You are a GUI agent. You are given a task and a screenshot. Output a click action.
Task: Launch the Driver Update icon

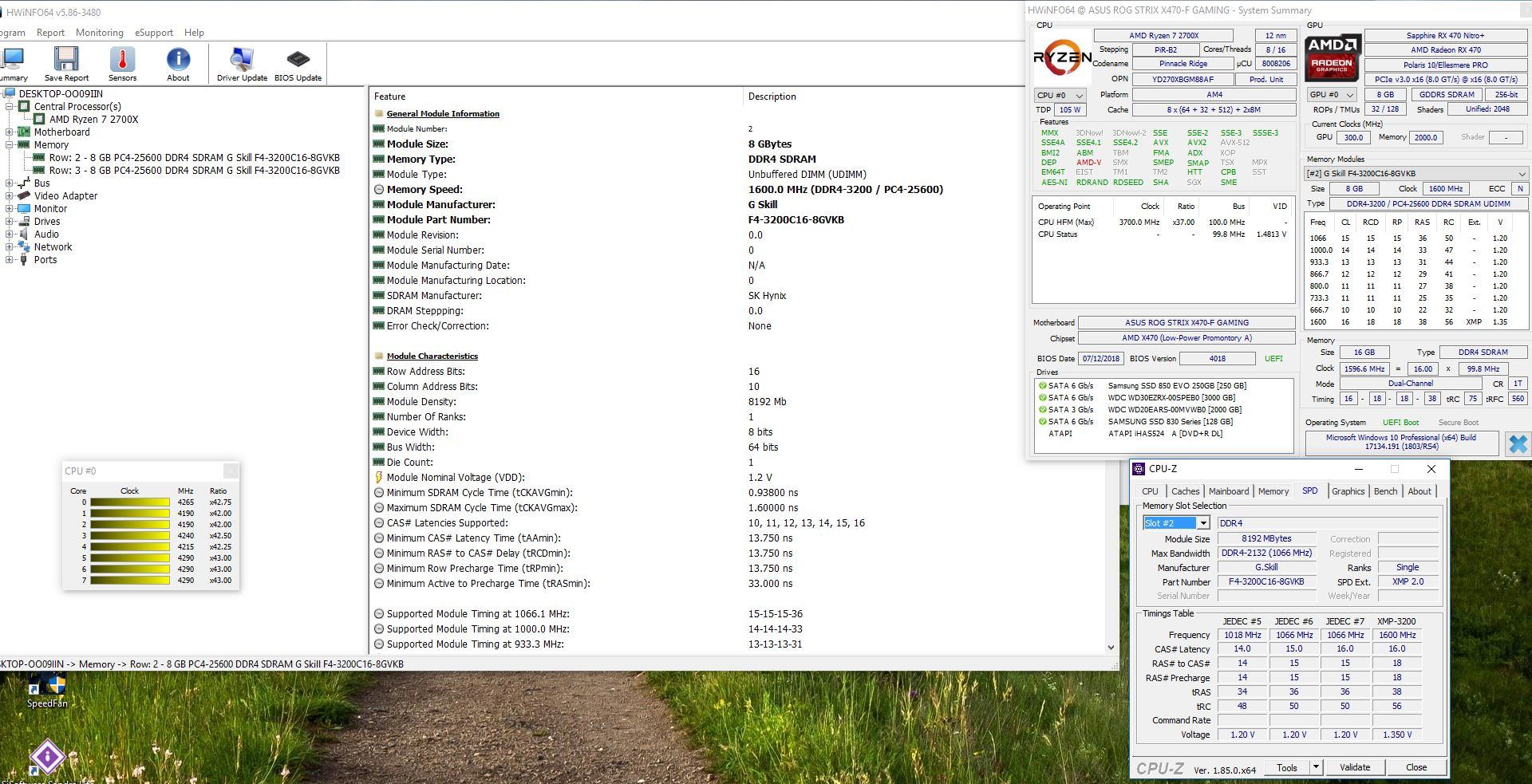tap(242, 64)
